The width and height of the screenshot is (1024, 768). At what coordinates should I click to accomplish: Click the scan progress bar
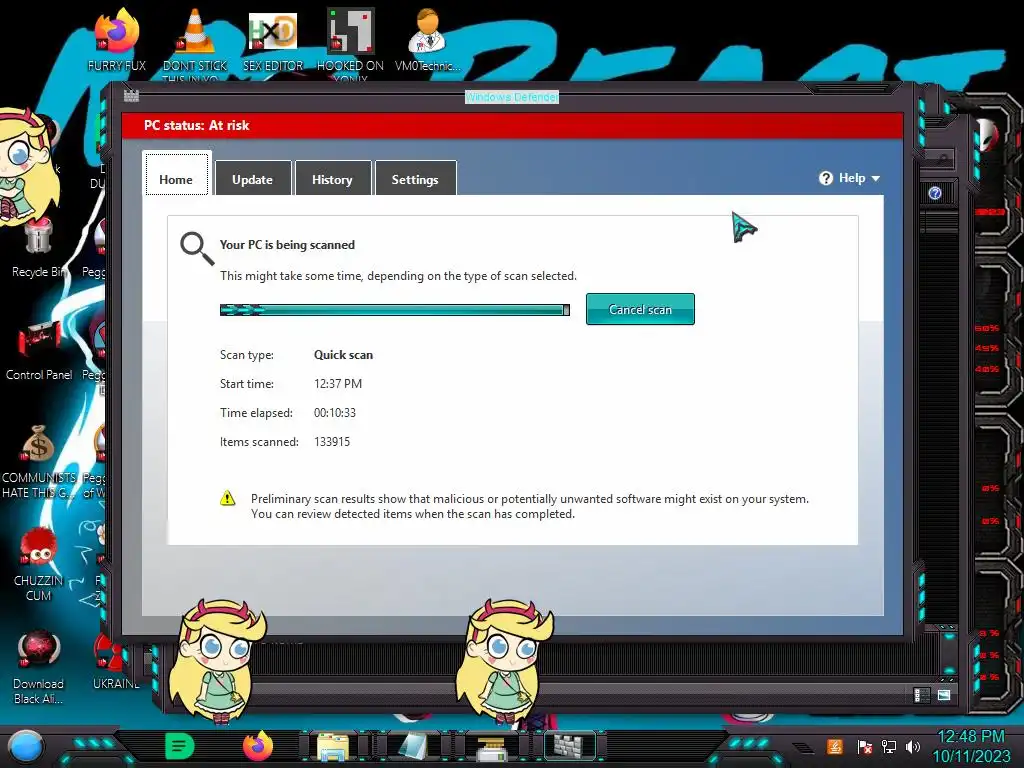tap(394, 310)
